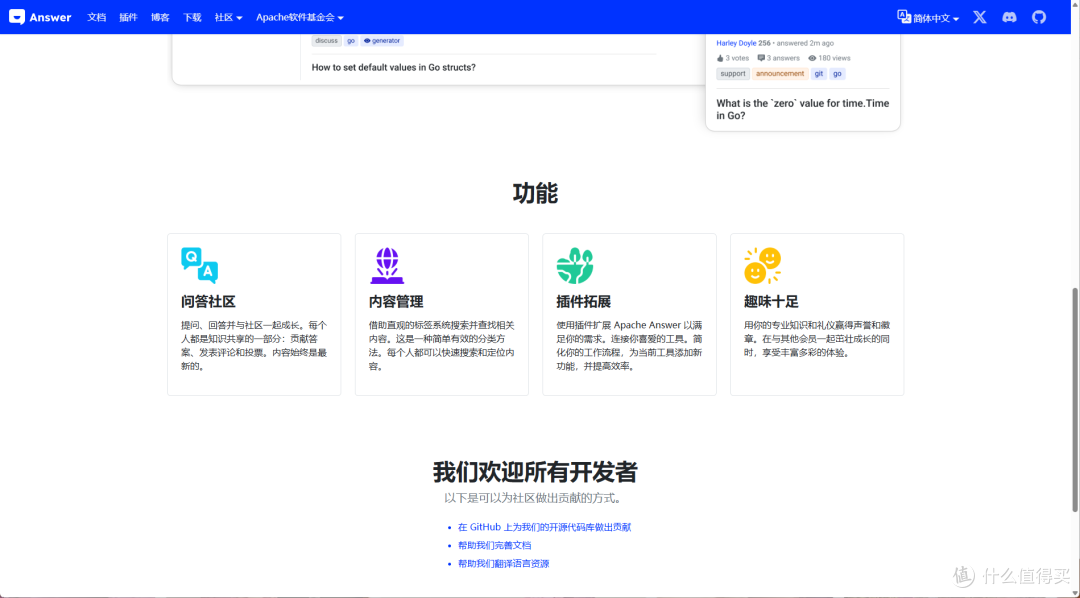Click the Q&A chat bubbles icon

200,265
